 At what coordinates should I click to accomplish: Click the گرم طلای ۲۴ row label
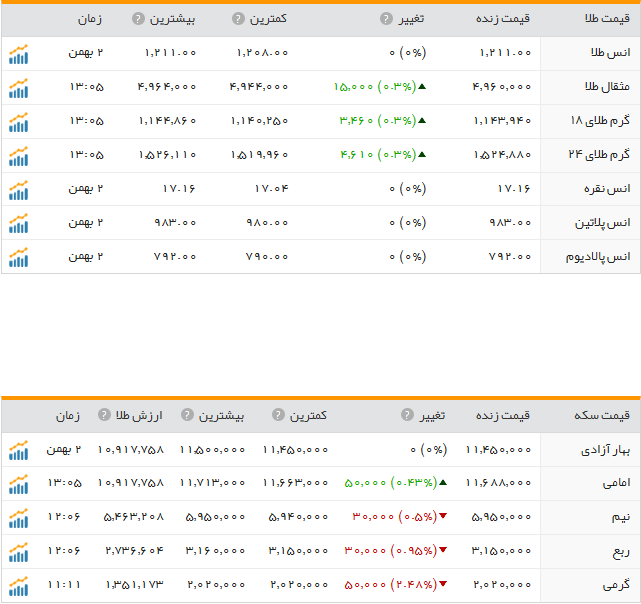pyautogui.click(x=599, y=155)
